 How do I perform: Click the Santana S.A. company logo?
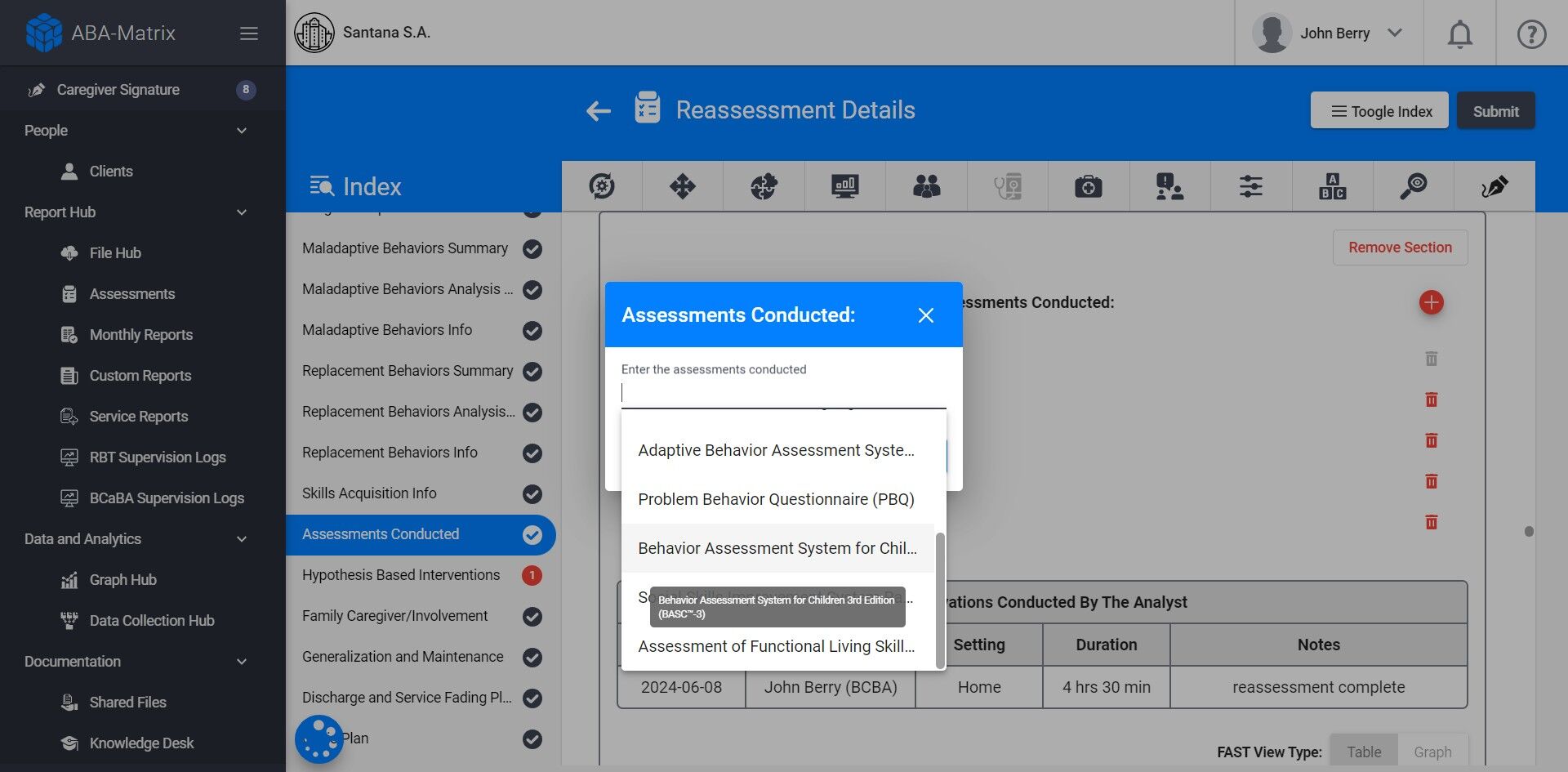314,33
